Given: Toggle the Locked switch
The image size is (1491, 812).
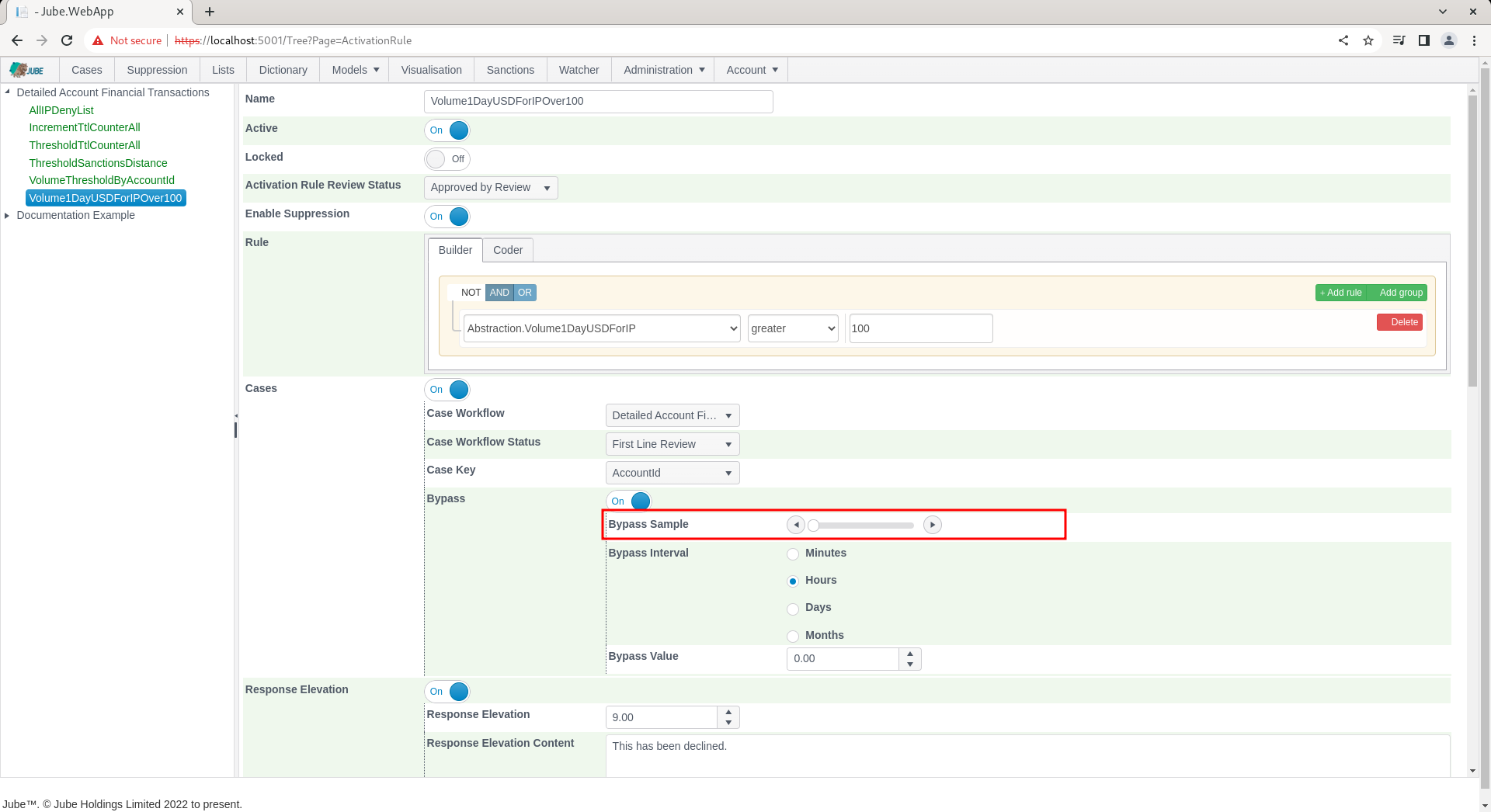Looking at the screenshot, I should click(x=447, y=159).
